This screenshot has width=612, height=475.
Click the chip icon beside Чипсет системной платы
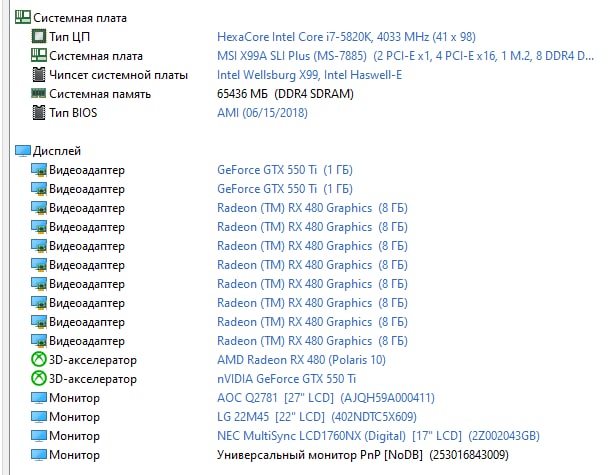[x=39, y=74]
